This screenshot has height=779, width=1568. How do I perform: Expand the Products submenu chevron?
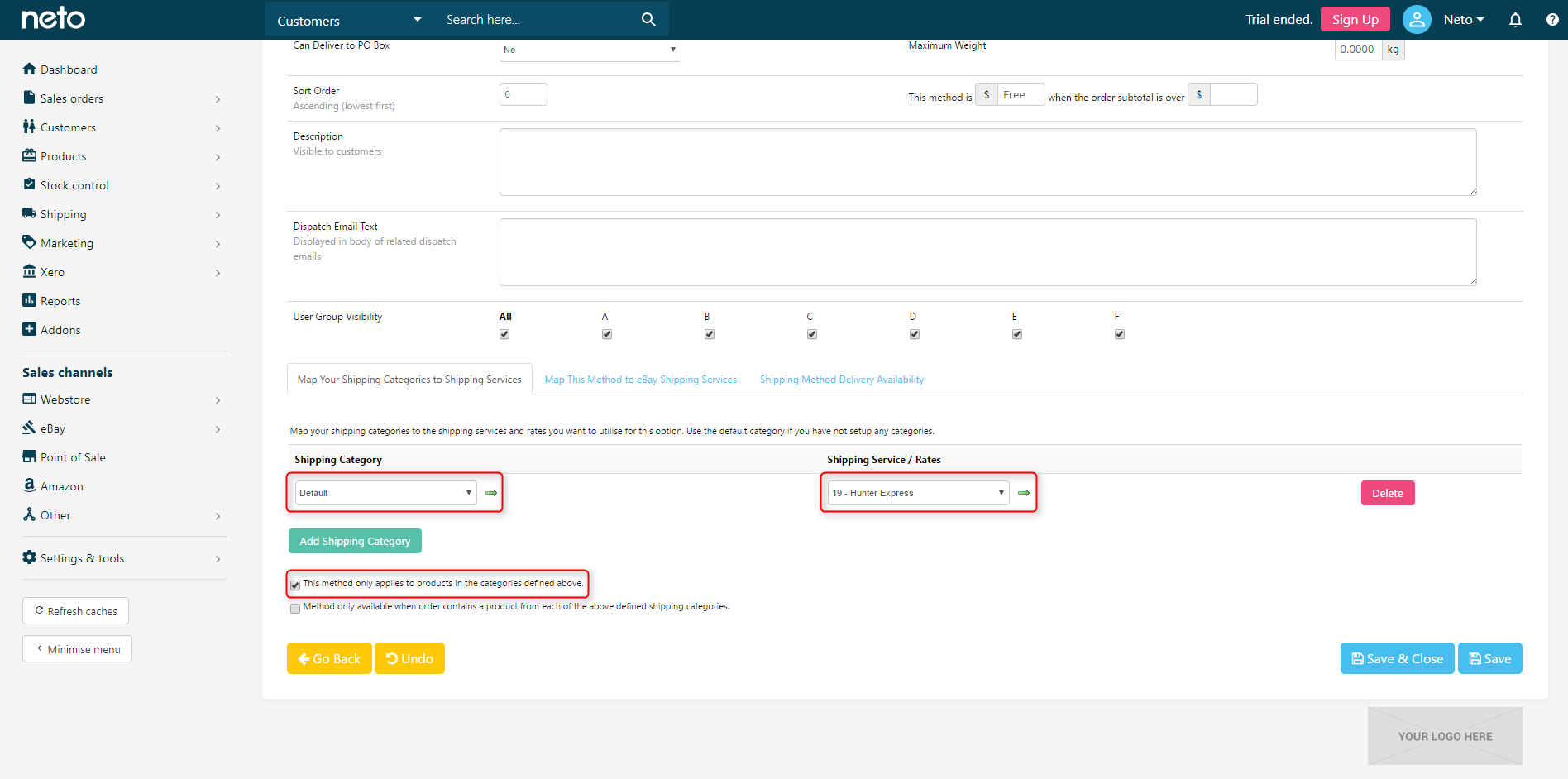[218, 157]
